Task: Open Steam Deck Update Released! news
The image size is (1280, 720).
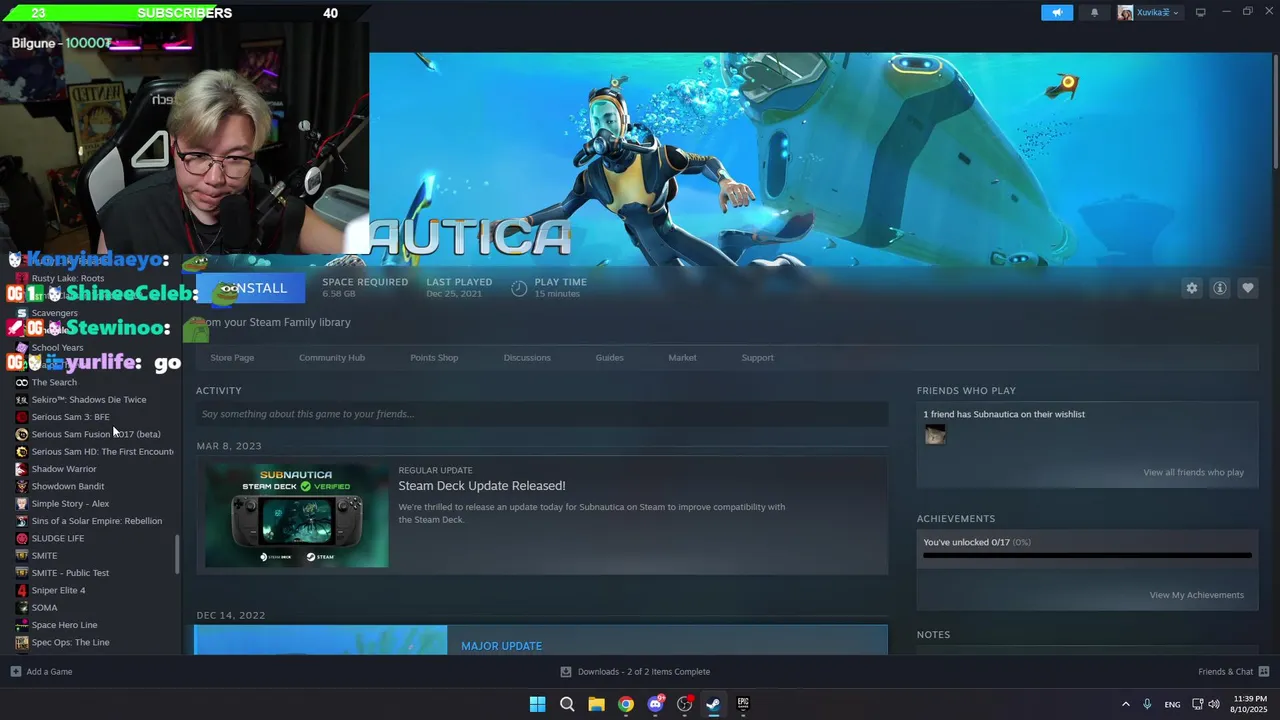Action: [482, 486]
